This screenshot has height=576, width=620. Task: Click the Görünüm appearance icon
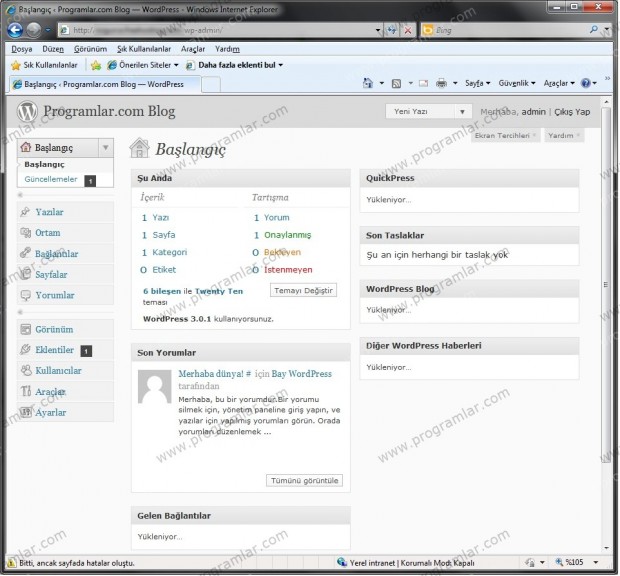pyautogui.click(x=26, y=329)
